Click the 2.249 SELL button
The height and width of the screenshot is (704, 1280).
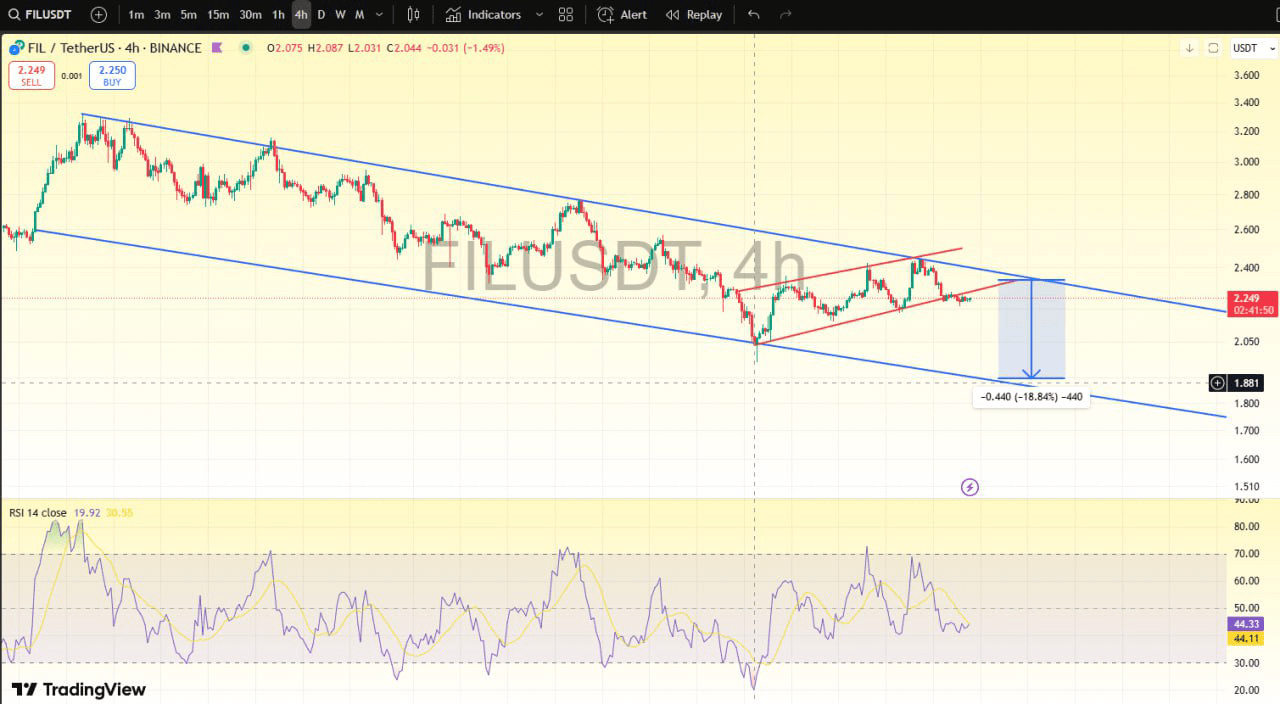(31, 76)
